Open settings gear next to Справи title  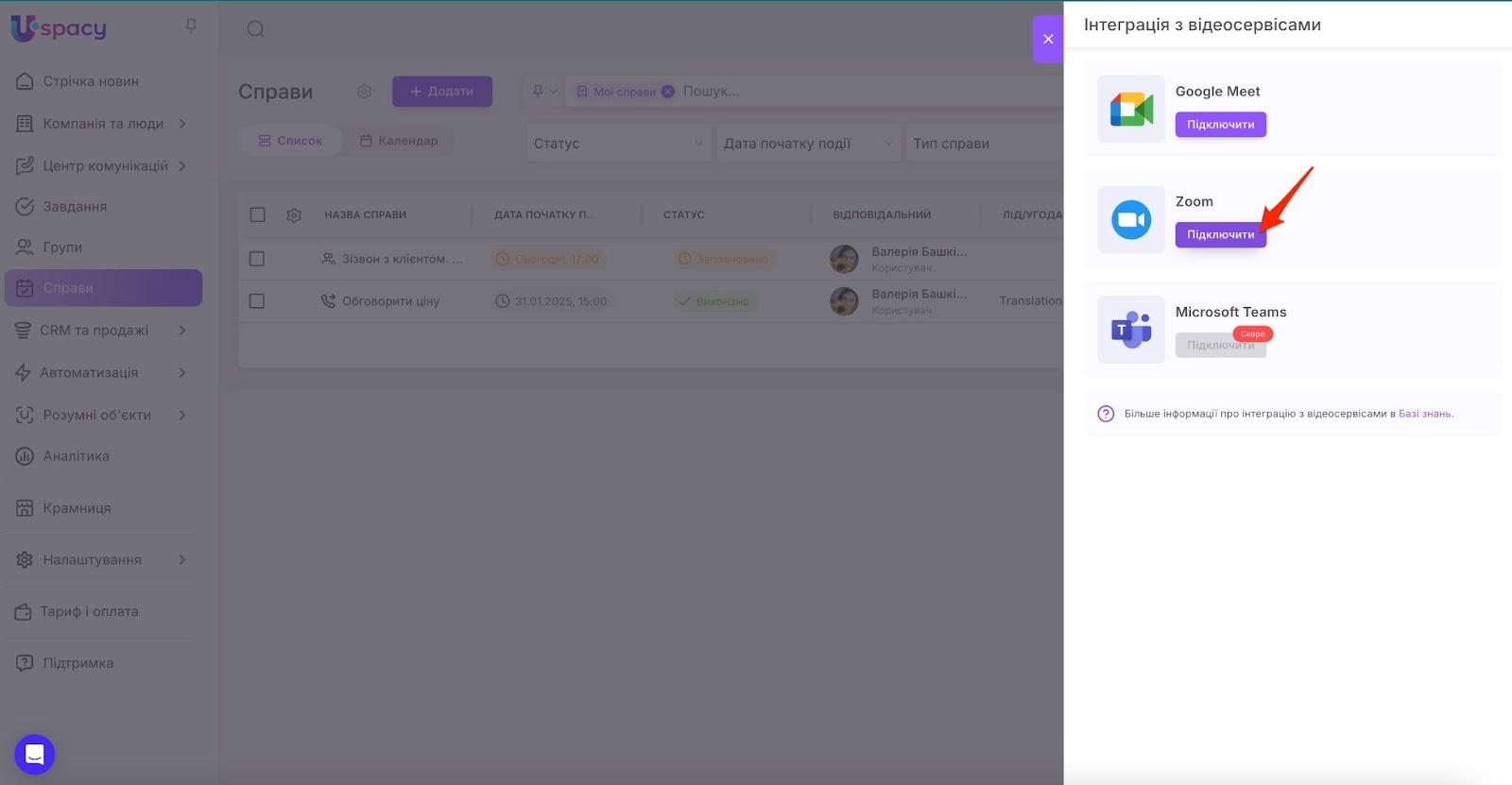click(364, 92)
